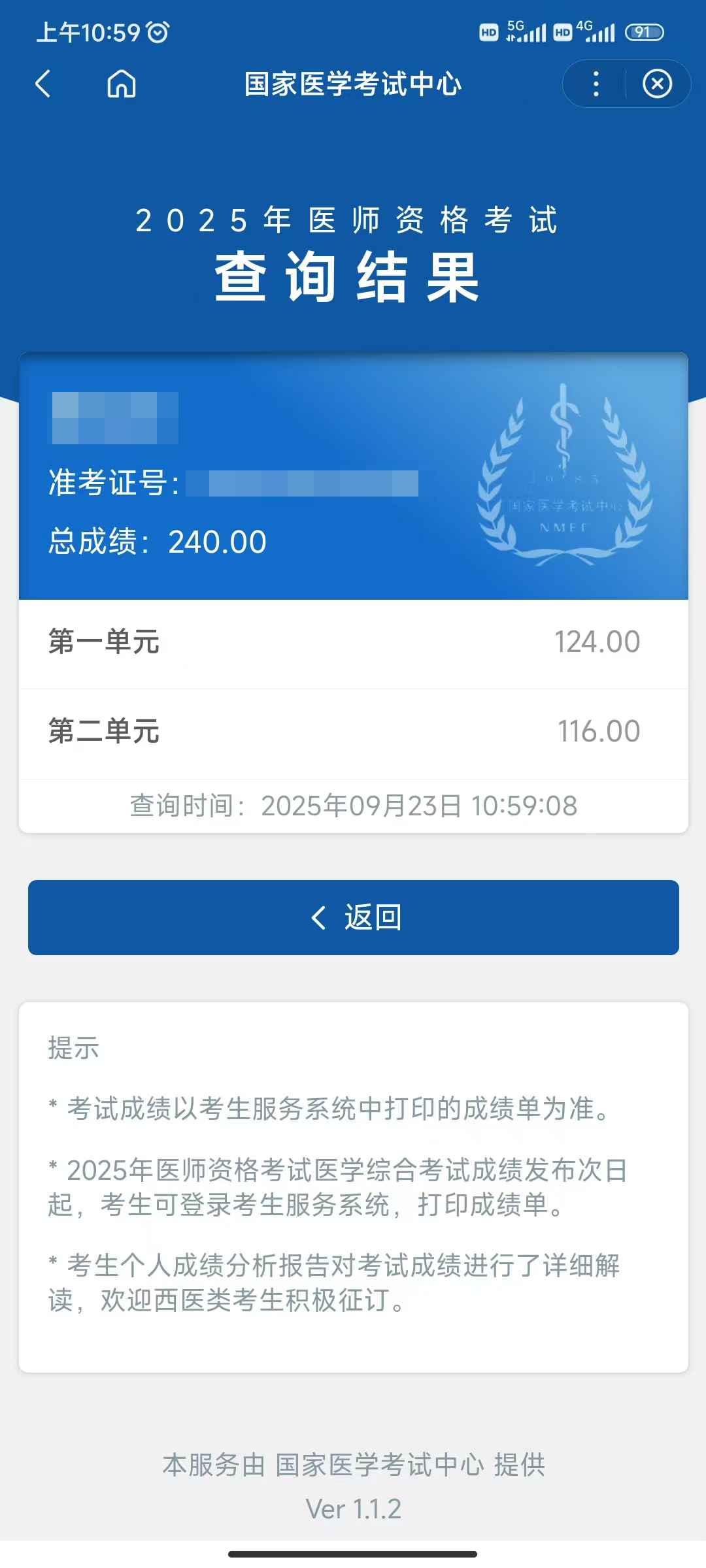Tap the 4G signal strength icon
Viewport: 706px width, 1568px height.
[x=596, y=31]
